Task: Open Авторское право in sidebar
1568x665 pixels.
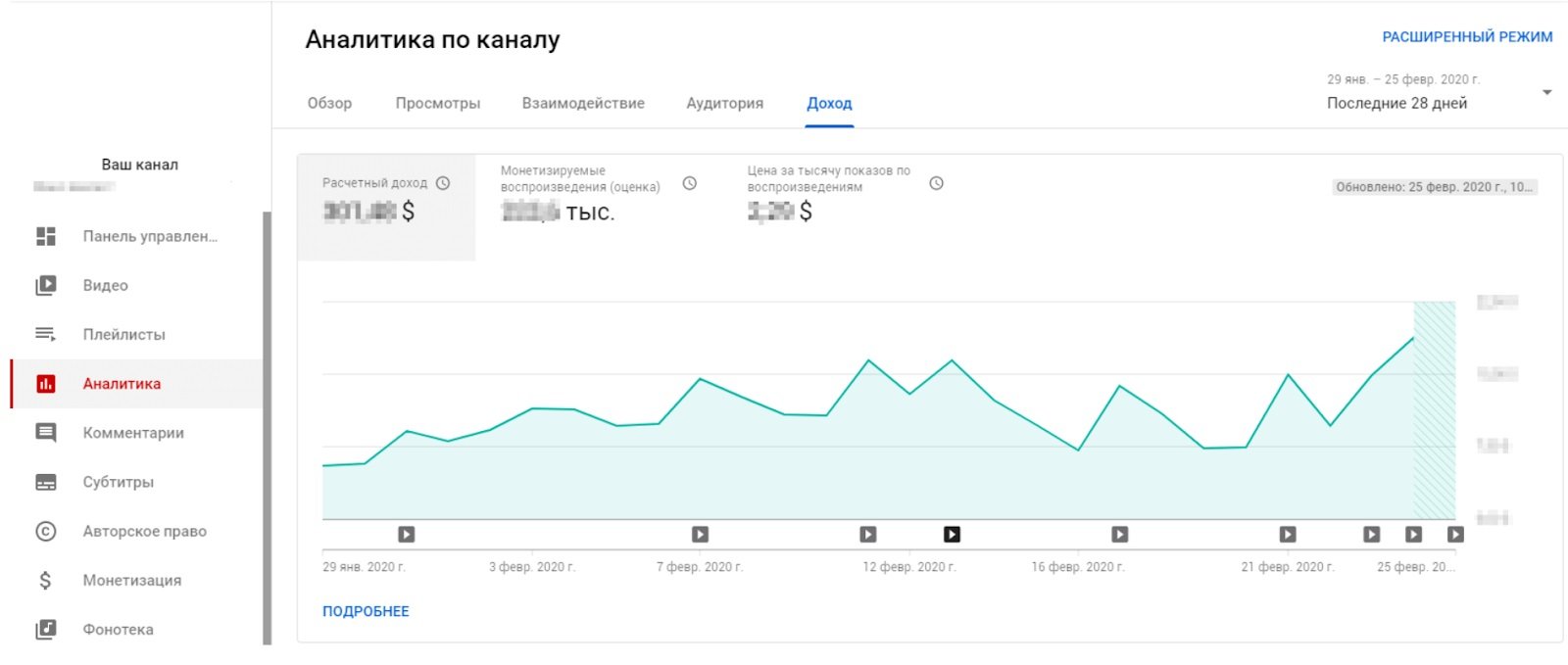Action: [x=137, y=531]
